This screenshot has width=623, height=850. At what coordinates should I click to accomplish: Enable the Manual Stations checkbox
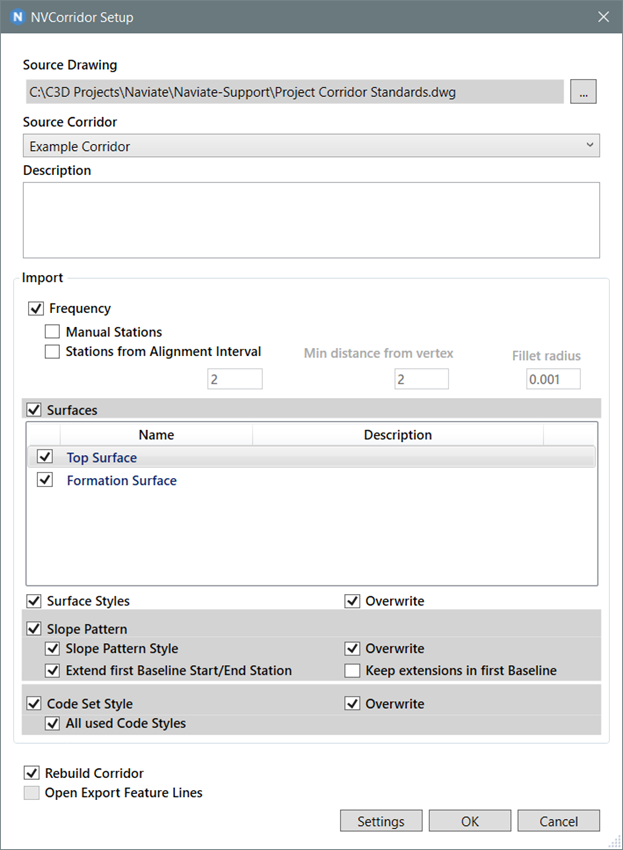52,331
